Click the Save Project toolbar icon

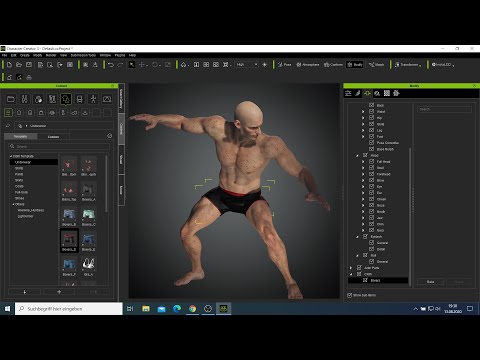[29, 65]
